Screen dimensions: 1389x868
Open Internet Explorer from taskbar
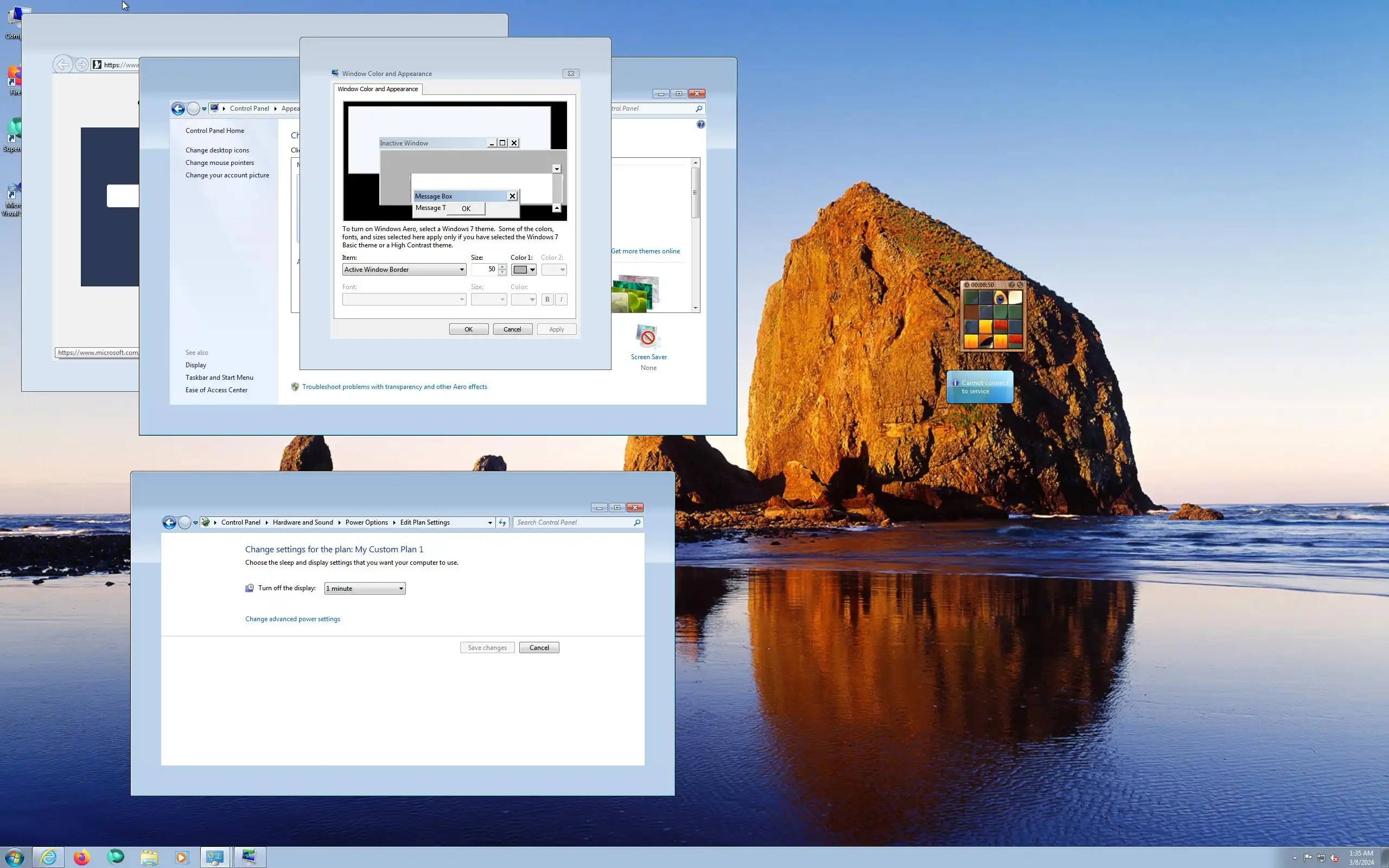(x=48, y=857)
